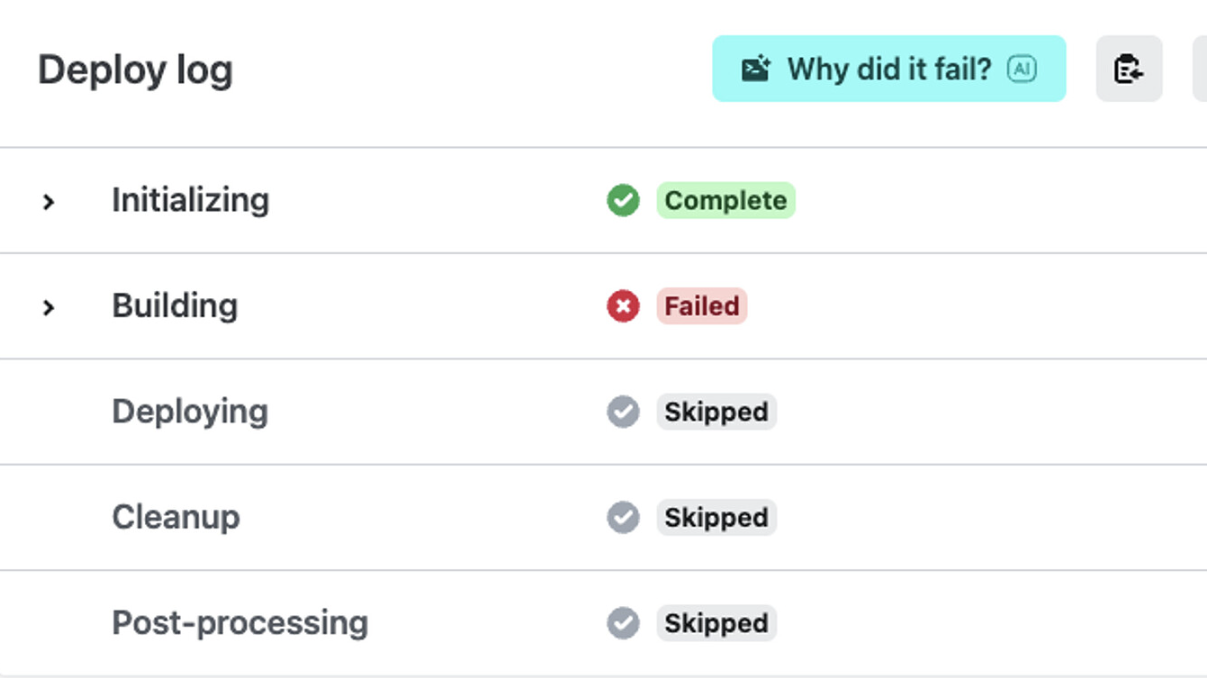Click the gray skipped icon next to Deploying
Image resolution: width=1216 pixels, height=678 pixels.
[622, 411]
